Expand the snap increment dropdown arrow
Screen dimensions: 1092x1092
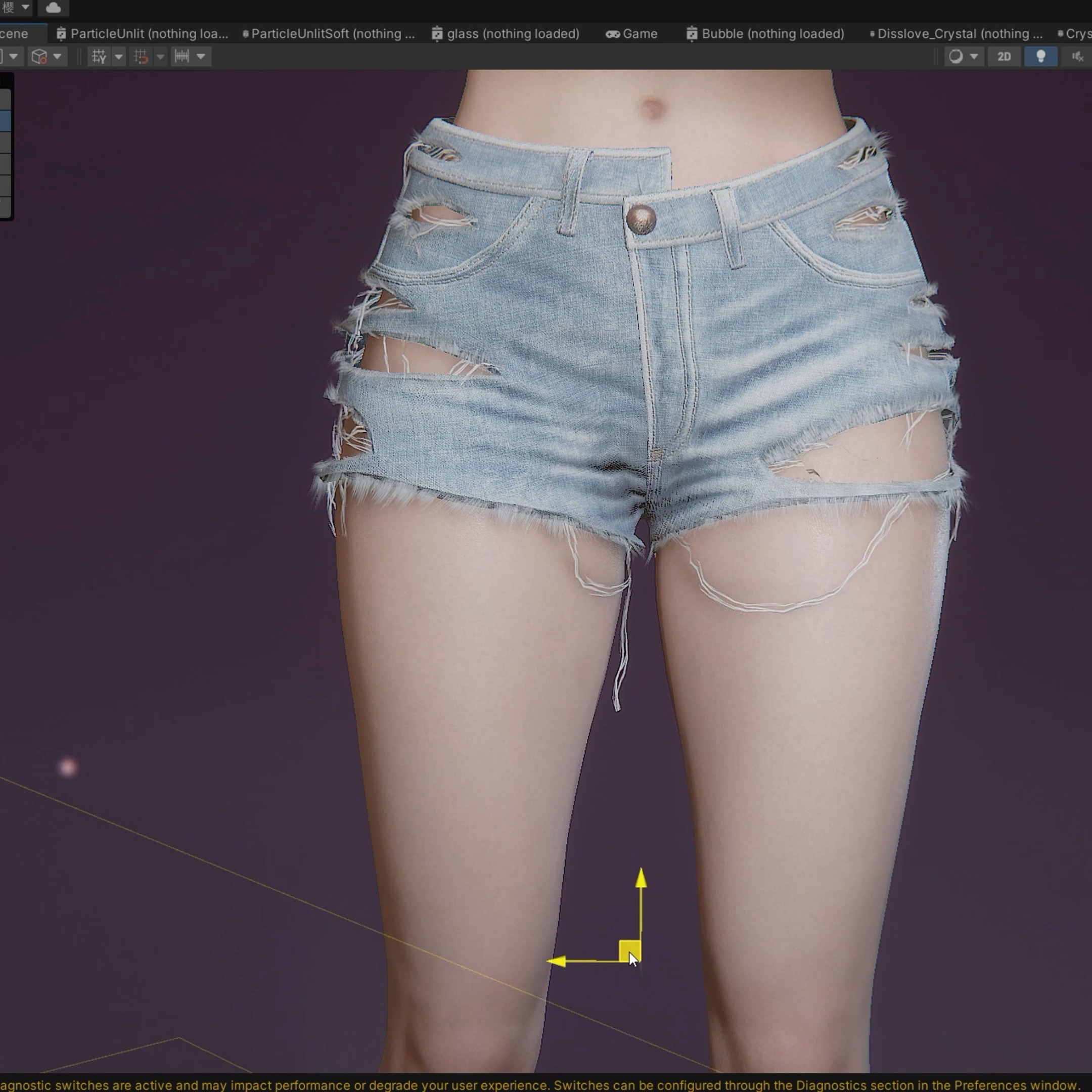201,57
